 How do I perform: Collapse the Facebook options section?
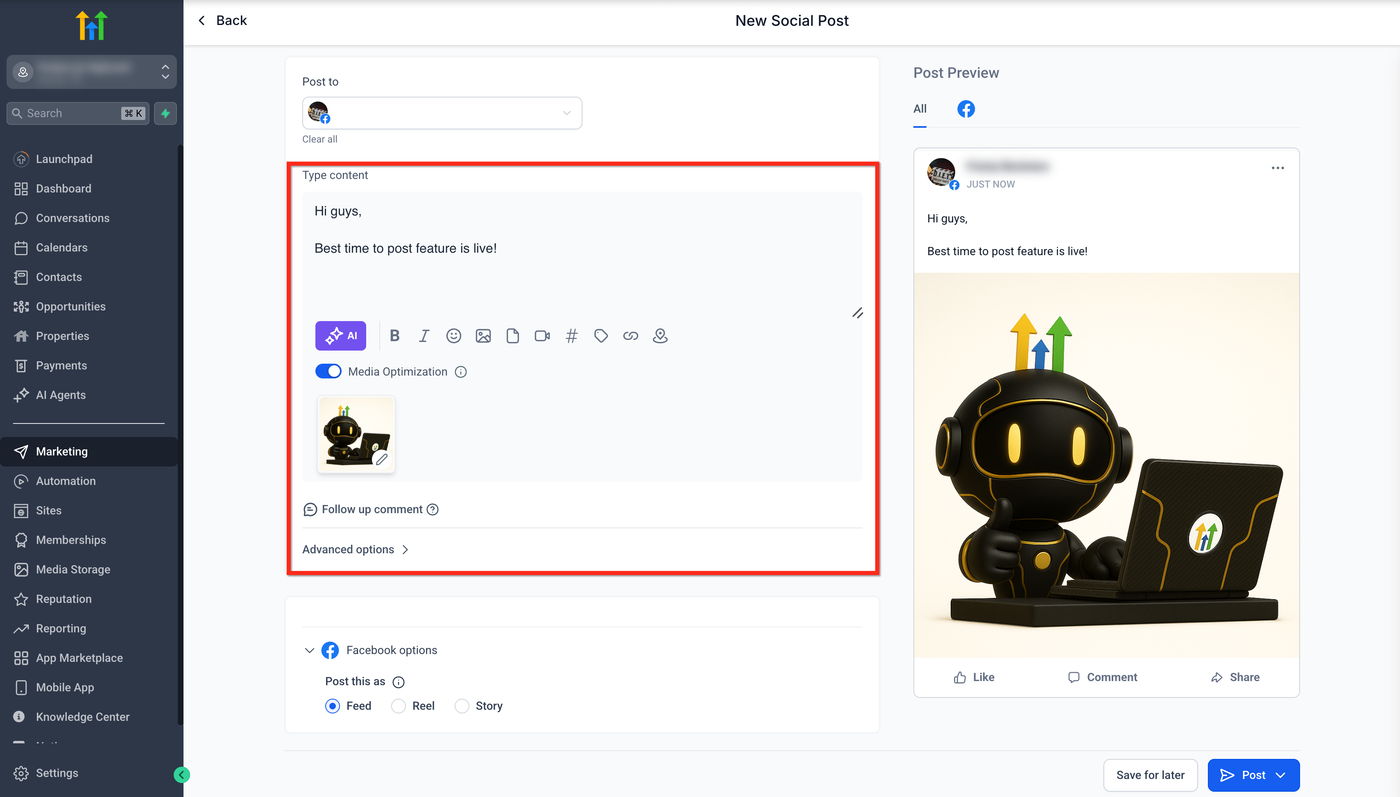(309, 650)
